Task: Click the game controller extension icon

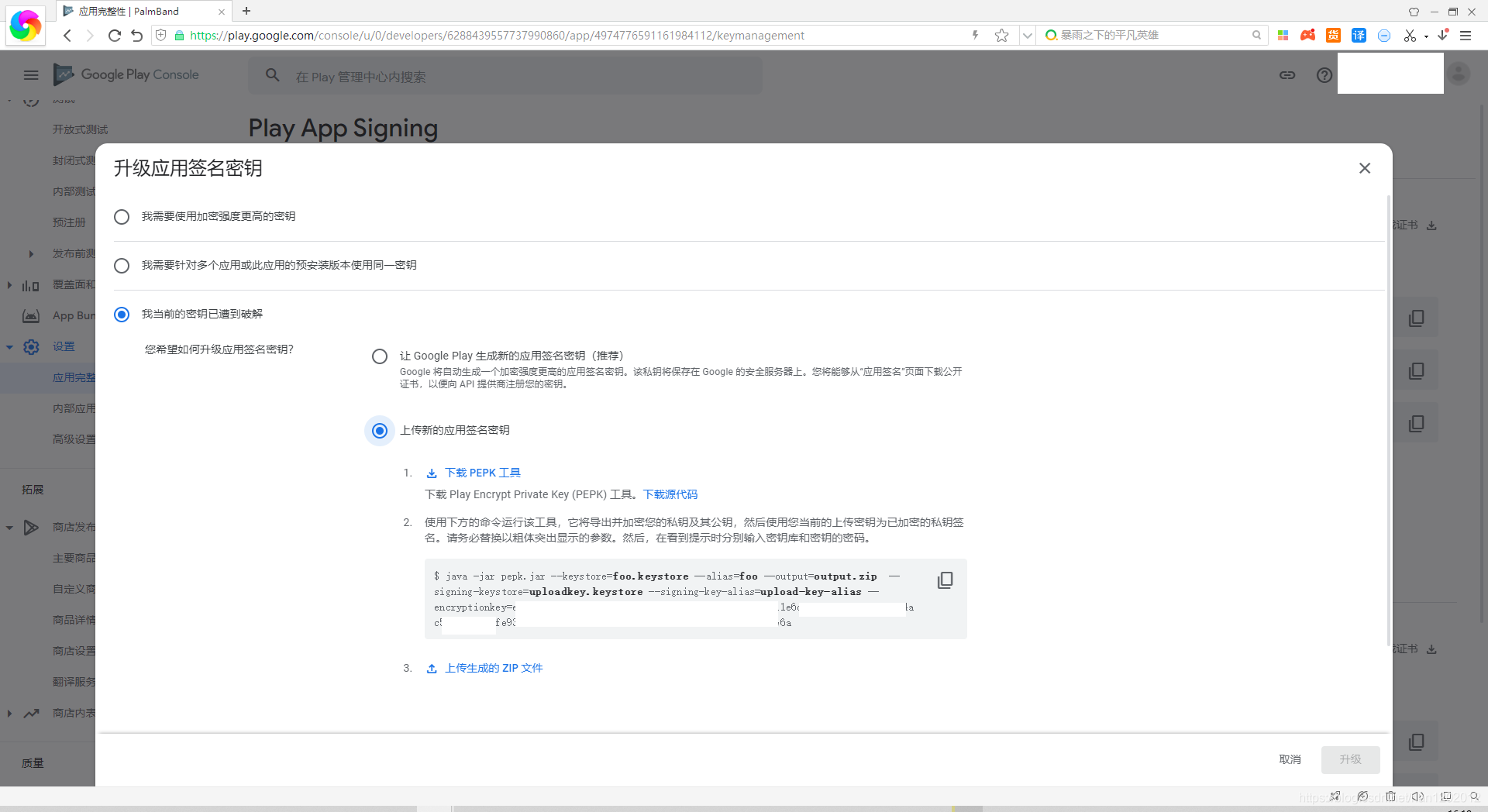Action: [1308, 36]
